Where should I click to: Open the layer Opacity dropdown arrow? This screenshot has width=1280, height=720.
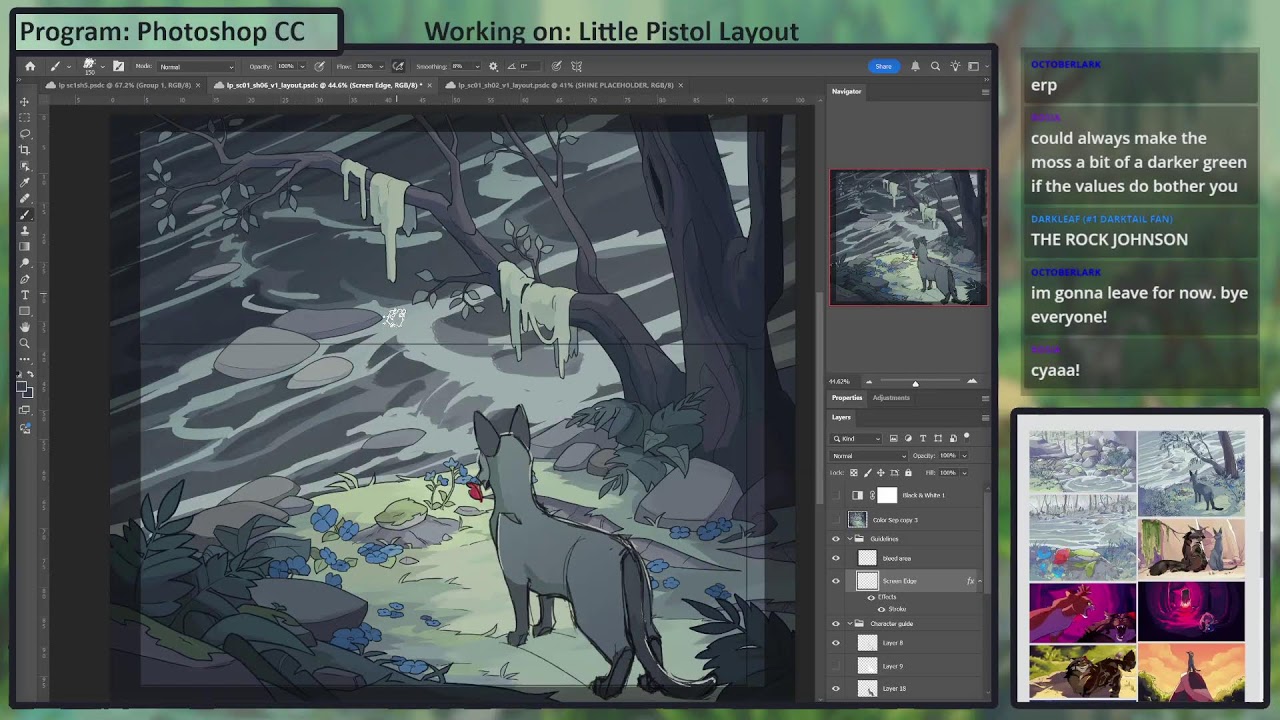[964, 456]
